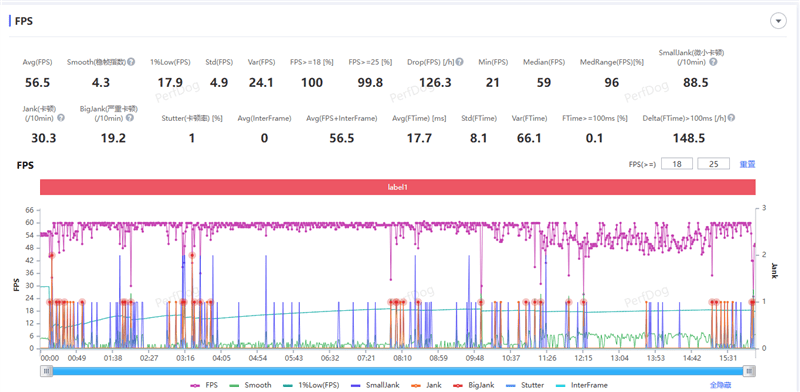Click the FPS section title
Screen dimensions: 800x392
tap(24, 21)
